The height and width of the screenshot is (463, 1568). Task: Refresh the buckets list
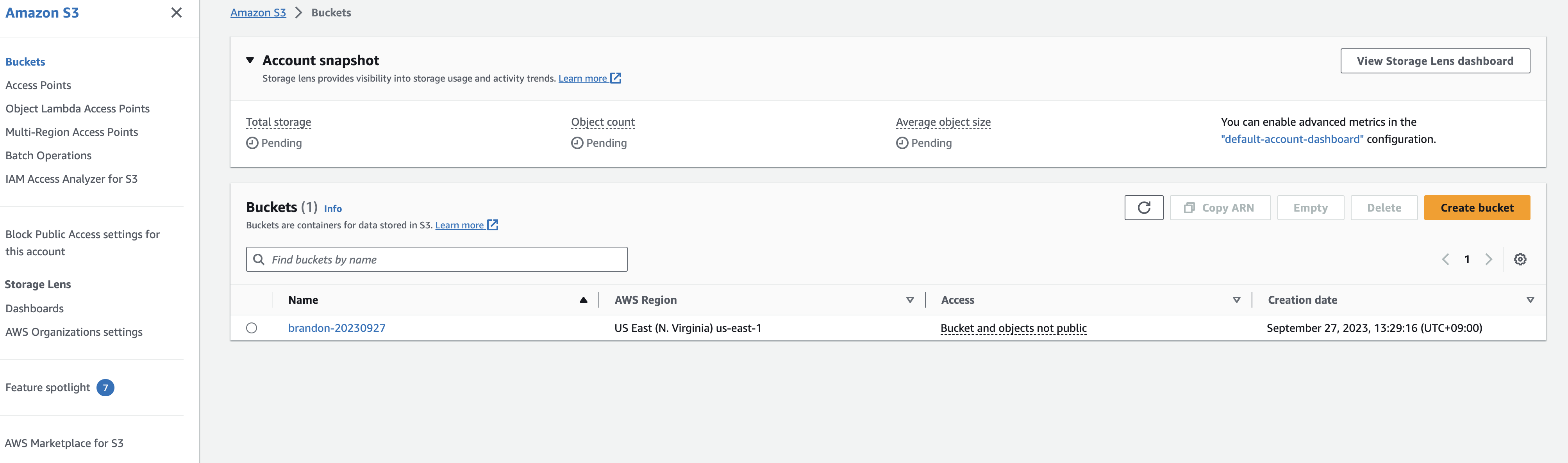pyautogui.click(x=1144, y=207)
